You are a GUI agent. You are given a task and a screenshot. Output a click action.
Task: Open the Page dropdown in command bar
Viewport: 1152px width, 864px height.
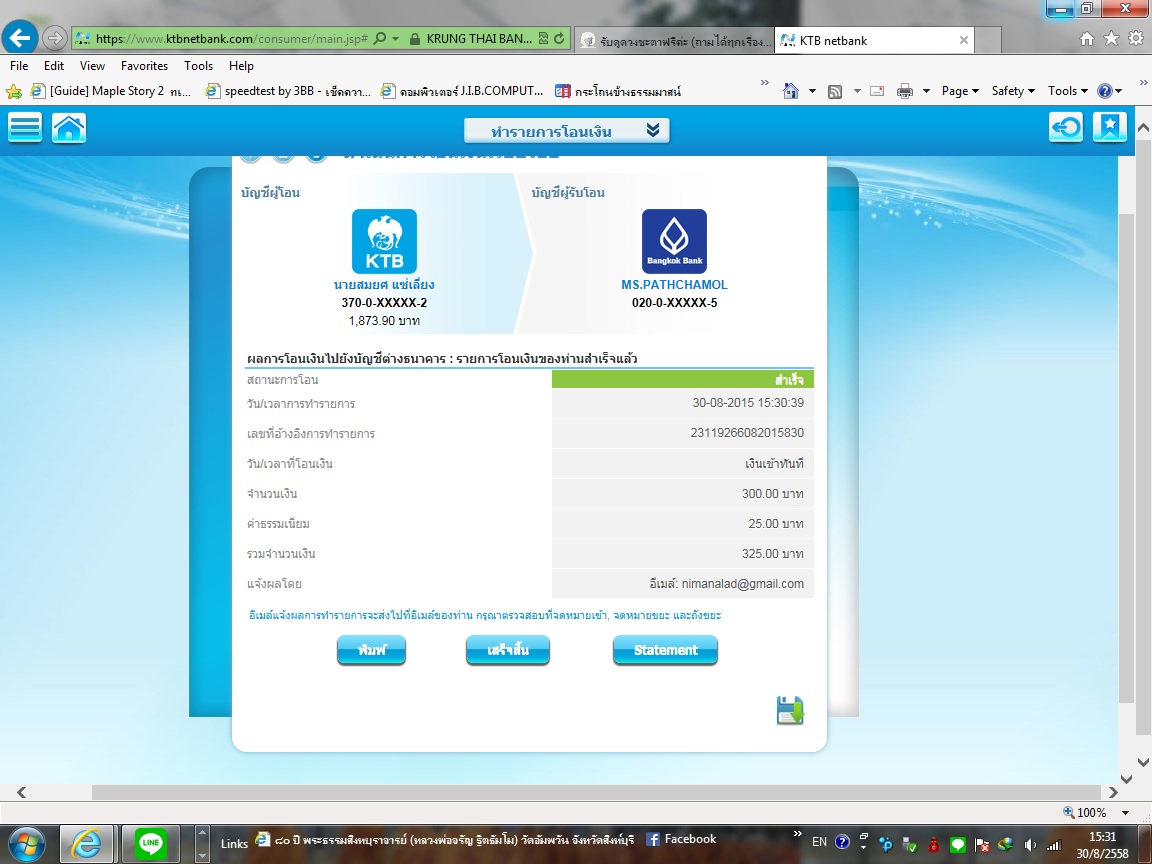tap(959, 91)
